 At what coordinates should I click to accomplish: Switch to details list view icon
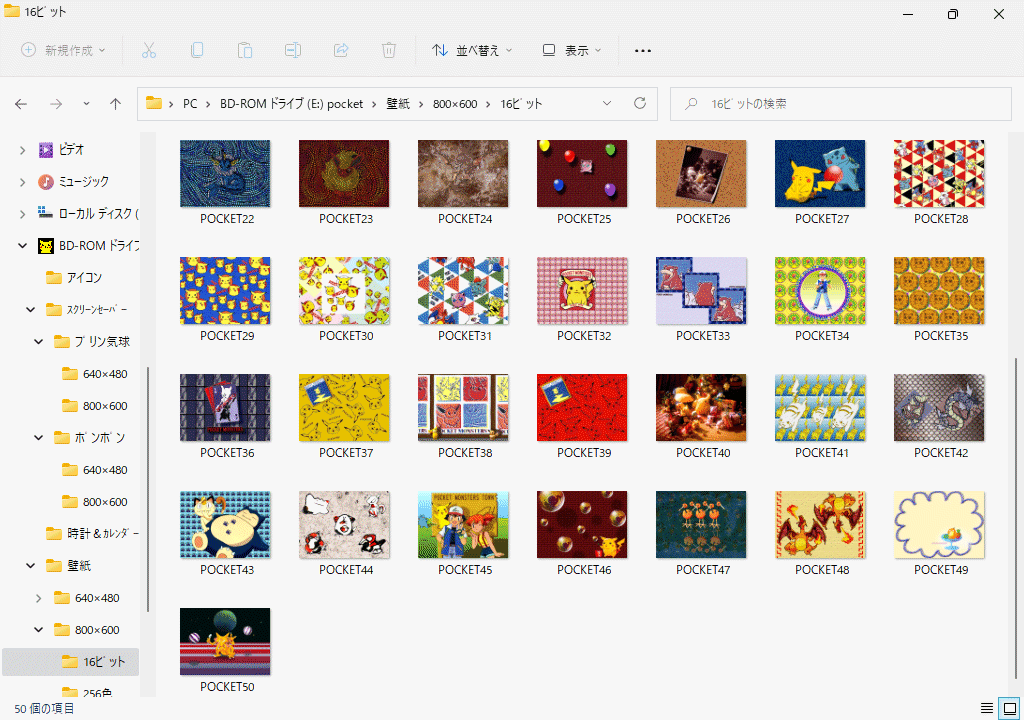point(987,708)
